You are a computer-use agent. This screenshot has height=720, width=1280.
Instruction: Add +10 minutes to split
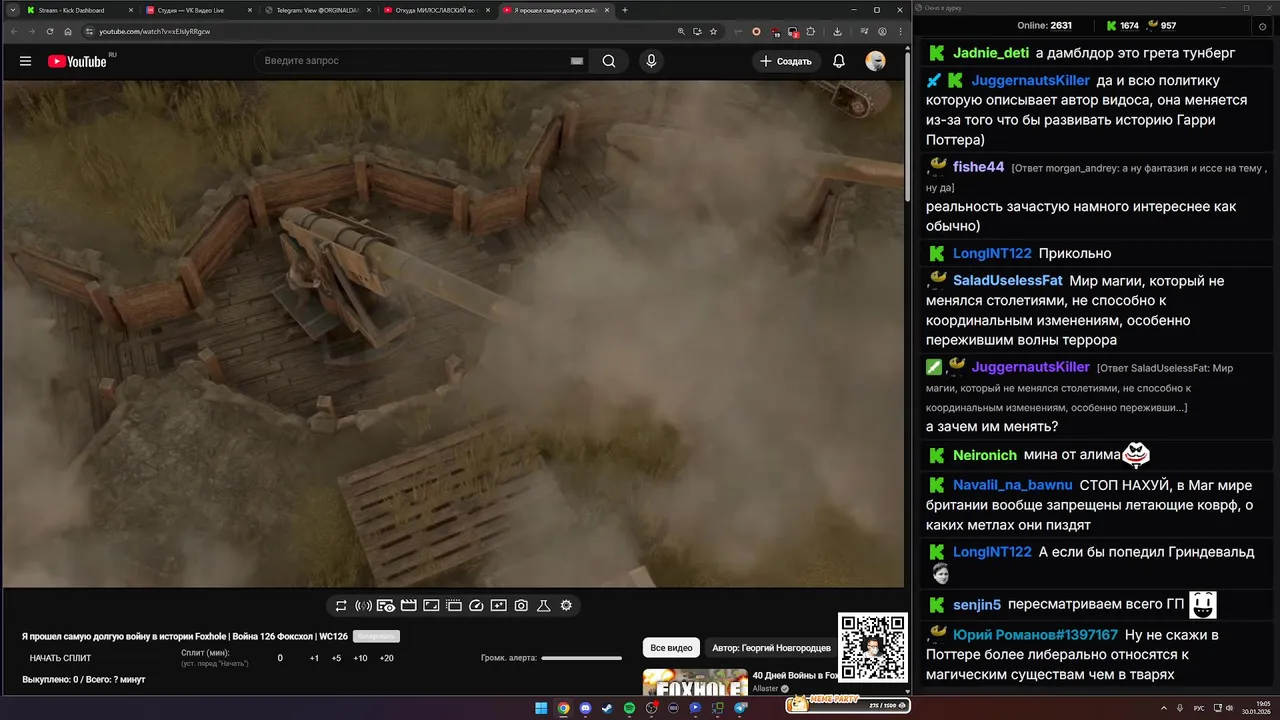(360, 658)
